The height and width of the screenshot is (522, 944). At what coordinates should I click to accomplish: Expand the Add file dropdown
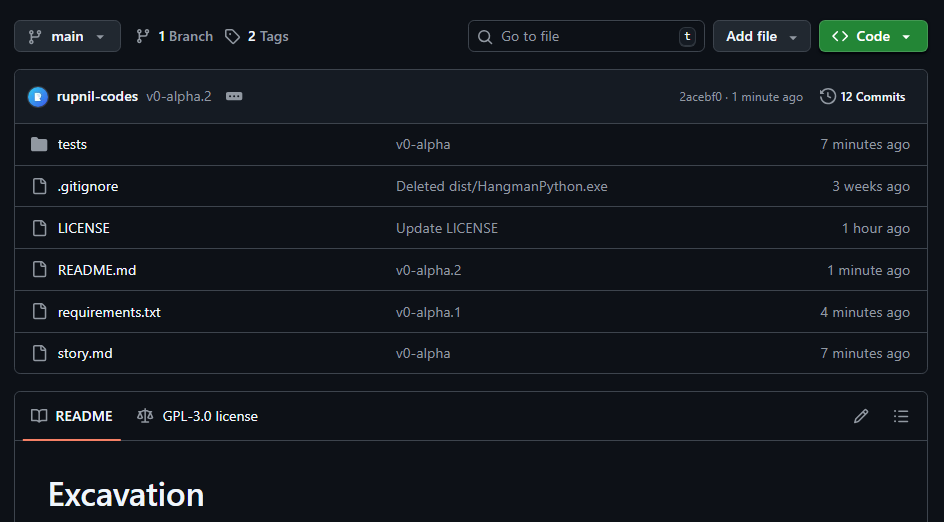(x=761, y=36)
